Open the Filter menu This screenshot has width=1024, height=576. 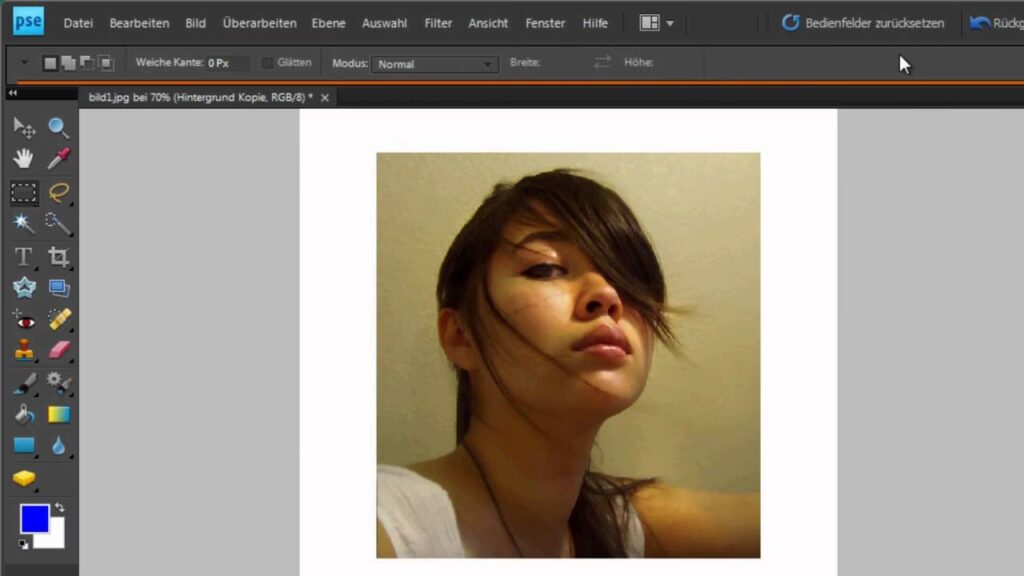tap(438, 23)
